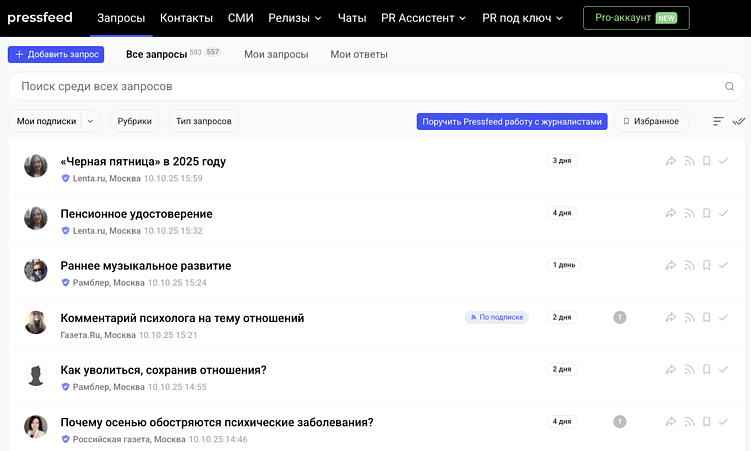Viewport: 751px width, 451px height.
Task: Mark Комментарий психолога request as read
Action: pos(723,317)
